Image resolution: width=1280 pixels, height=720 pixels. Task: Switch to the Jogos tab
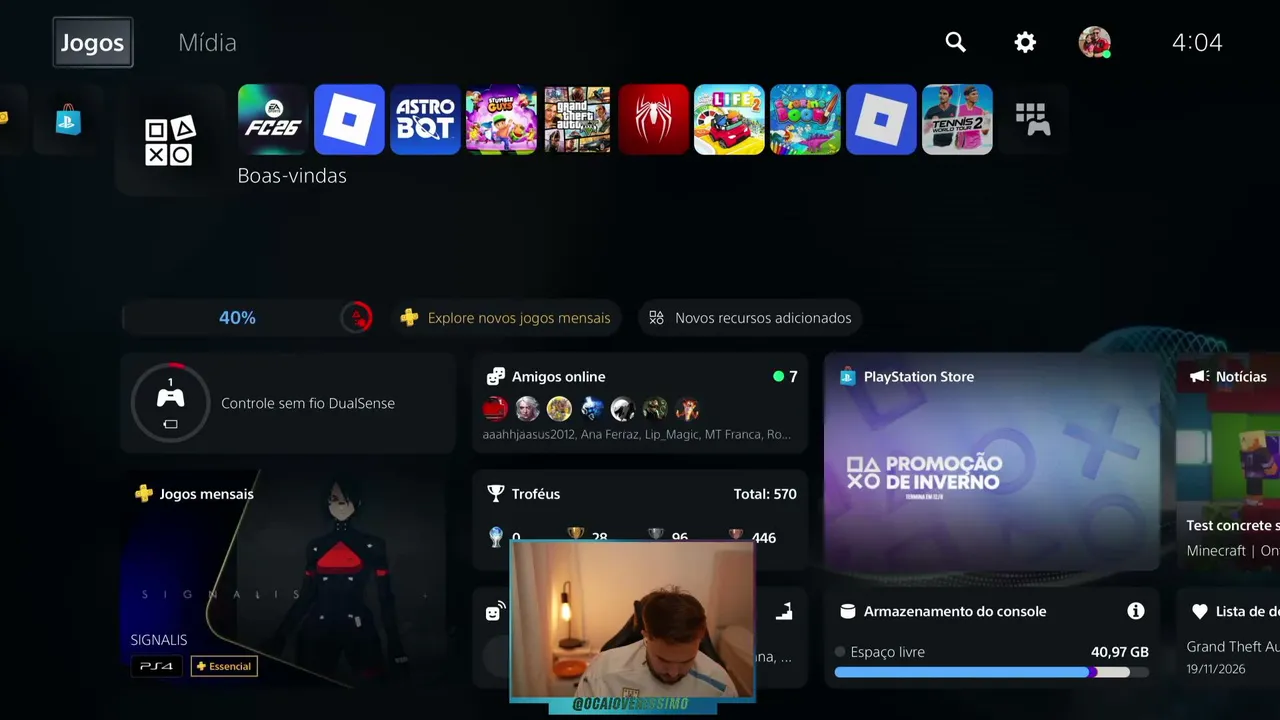(x=92, y=42)
